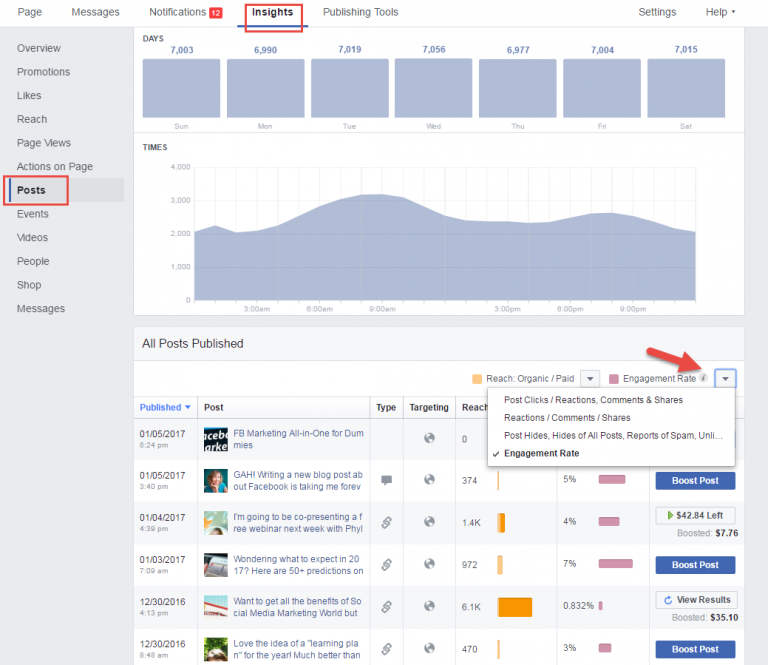The width and height of the screenshot is (768, 665).
Task: Choose Post Clicks / Reactions, Comments & Shares
Action: 593,400
